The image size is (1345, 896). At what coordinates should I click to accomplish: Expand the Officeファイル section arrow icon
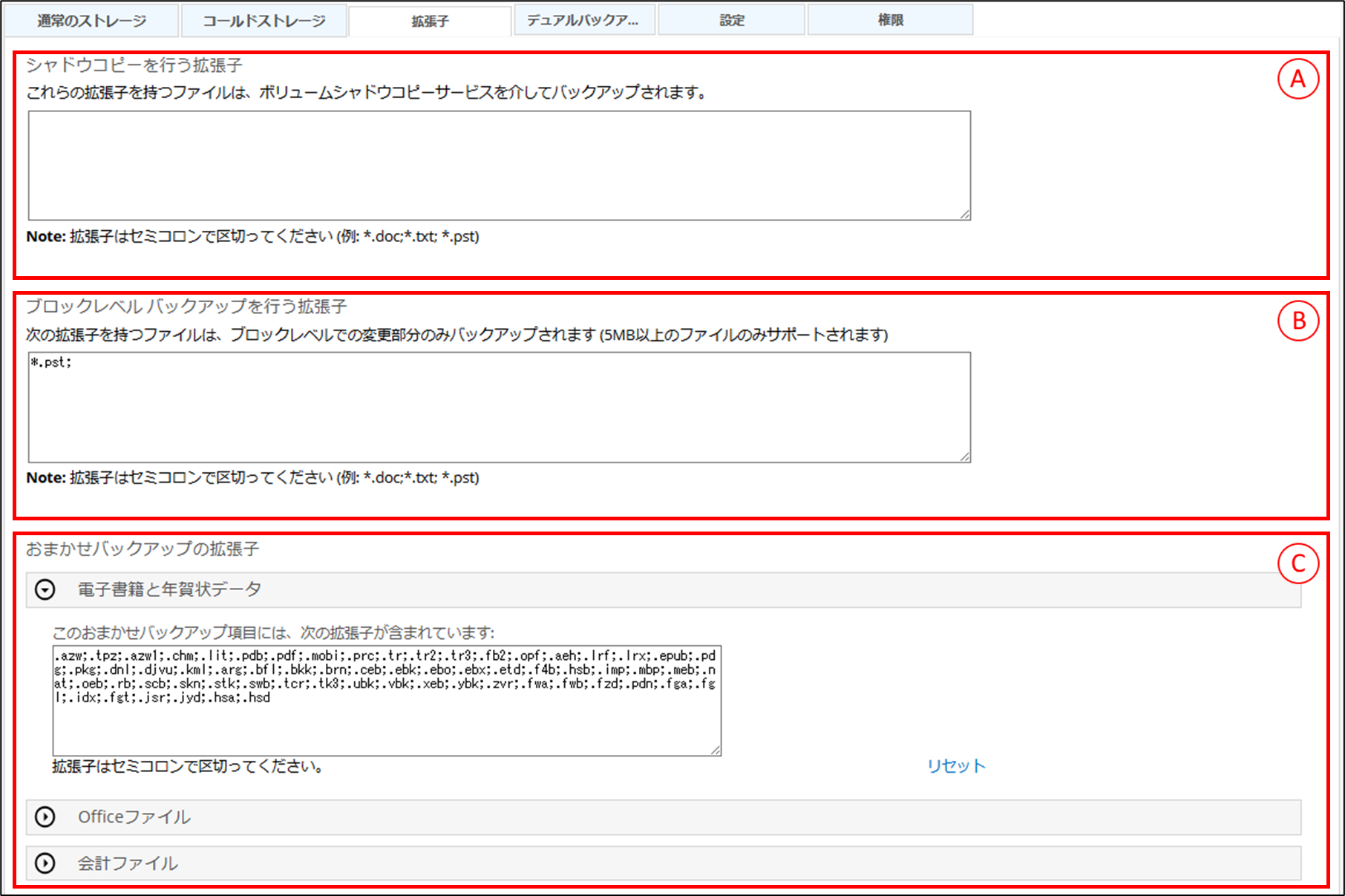point(45,817)
